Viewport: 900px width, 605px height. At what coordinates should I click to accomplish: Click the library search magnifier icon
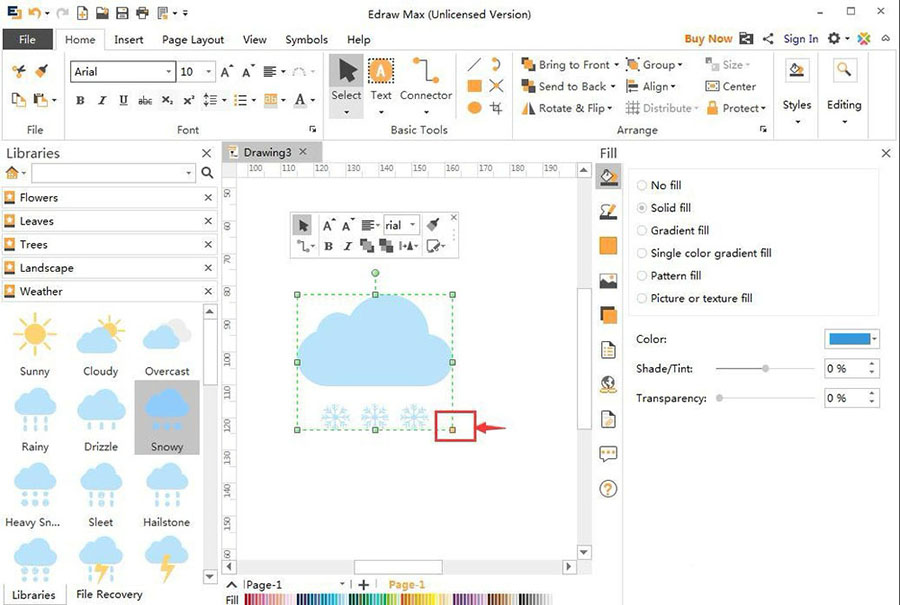(x=207, y=173)
